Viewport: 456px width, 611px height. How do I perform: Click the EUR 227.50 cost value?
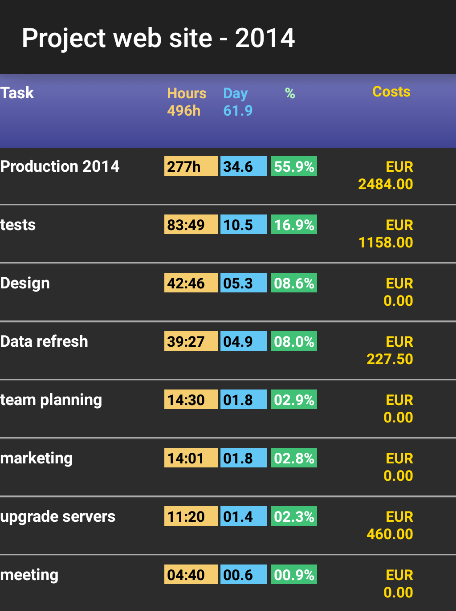click(x=390, y=350)
